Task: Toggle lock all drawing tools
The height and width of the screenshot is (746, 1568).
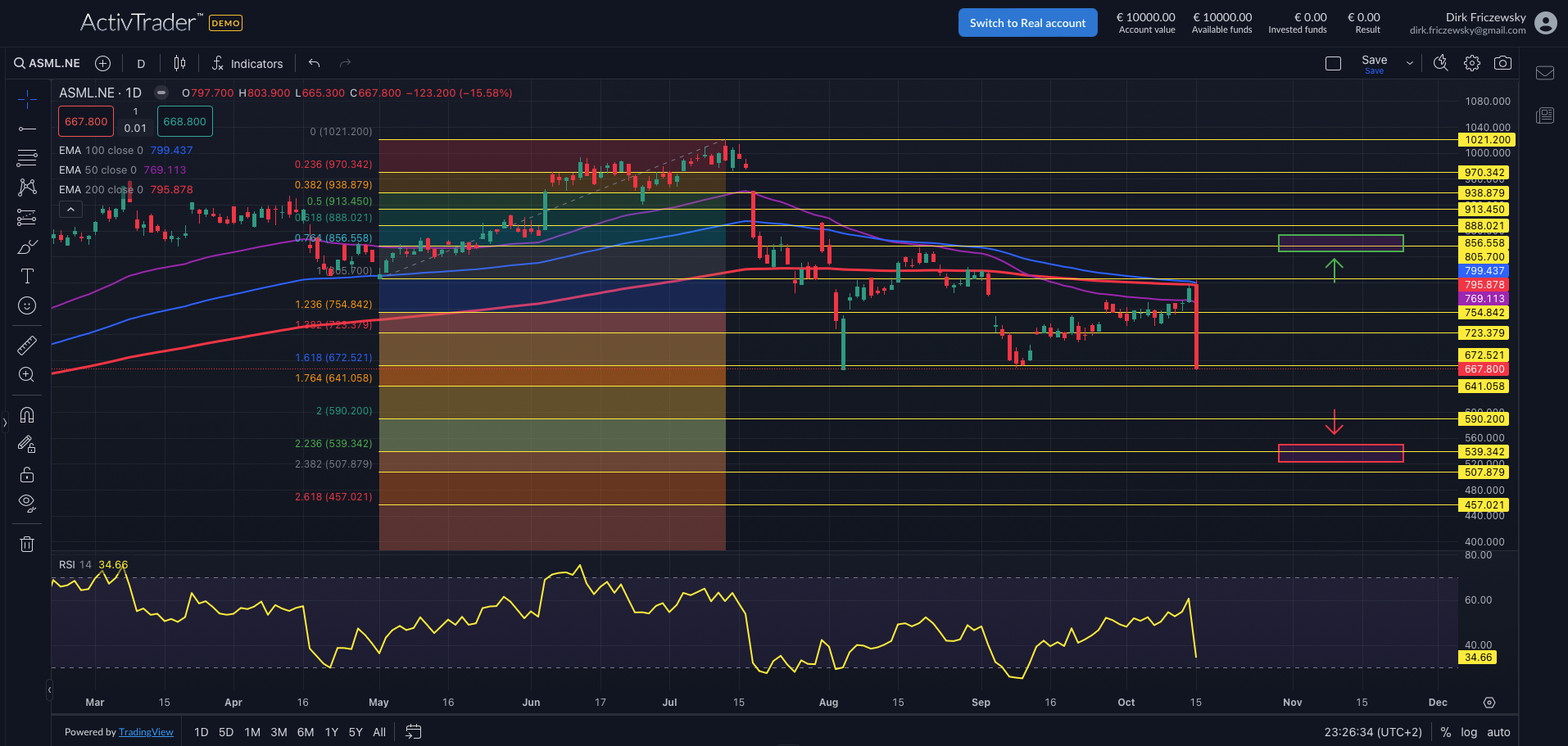Action: 27,474
